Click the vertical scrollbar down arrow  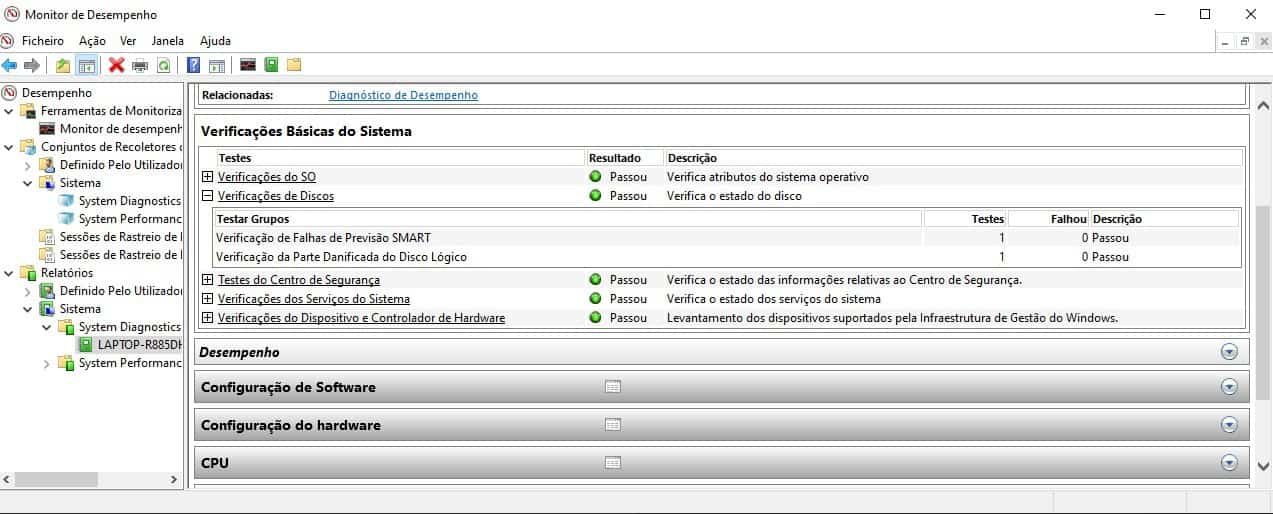(x=1261, y=464)
